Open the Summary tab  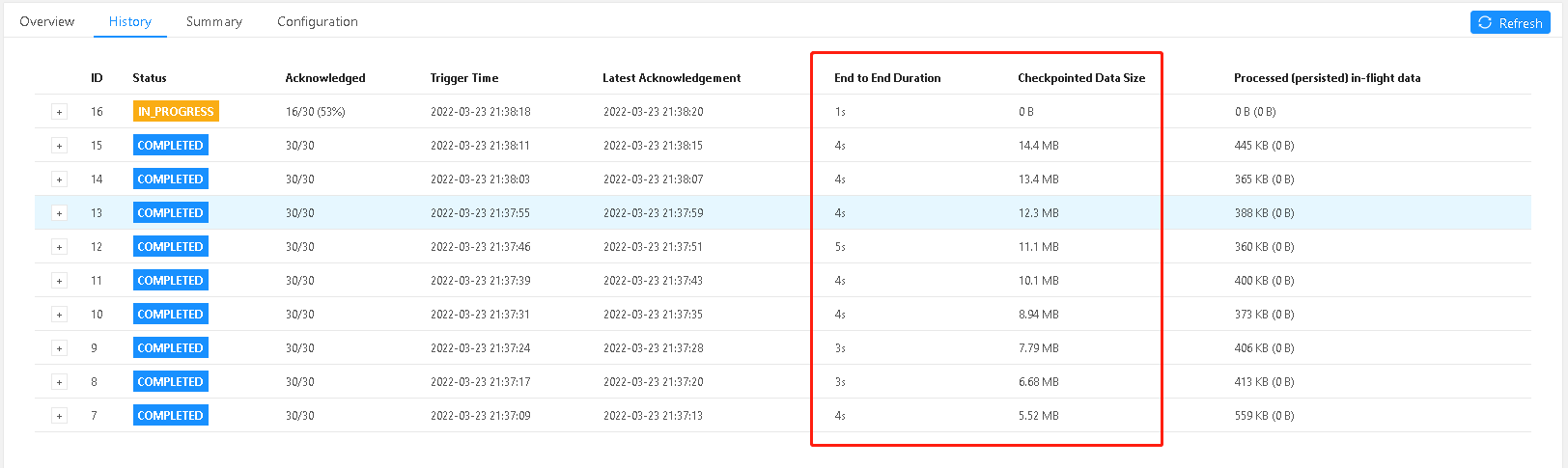point(214,21)
